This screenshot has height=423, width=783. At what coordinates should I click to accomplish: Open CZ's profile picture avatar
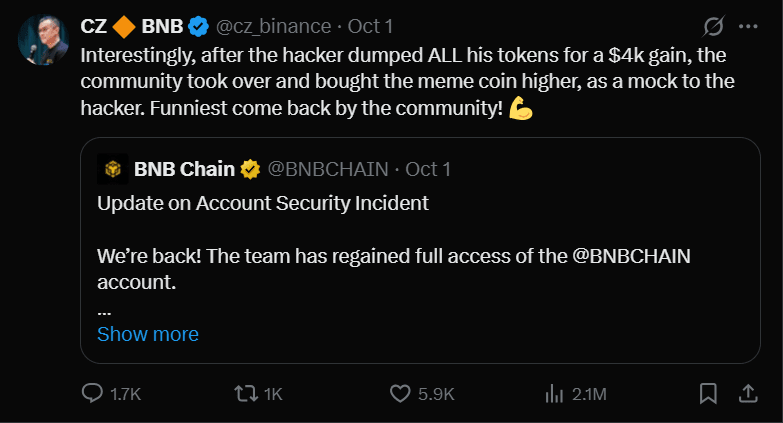click(x=41, y=38)
